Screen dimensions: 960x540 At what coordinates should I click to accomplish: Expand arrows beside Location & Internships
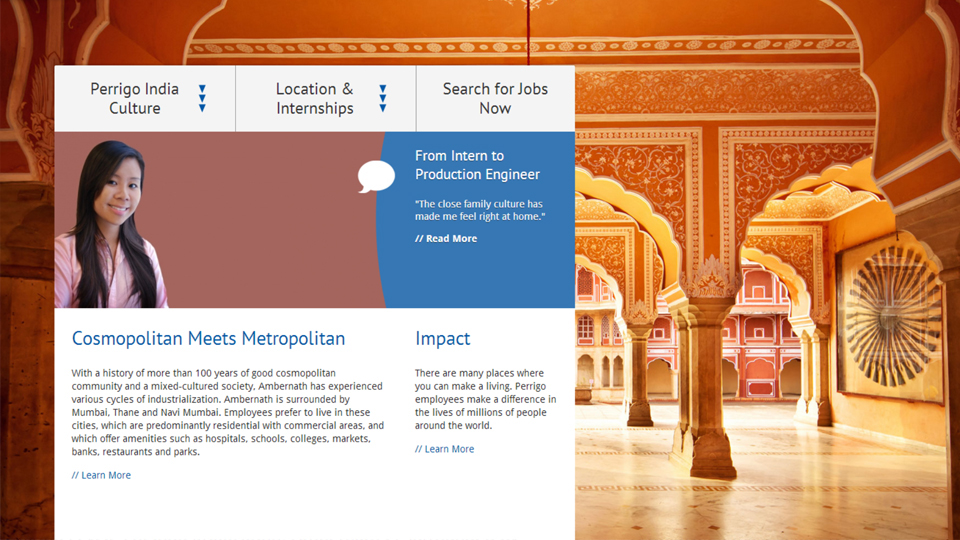383,99
